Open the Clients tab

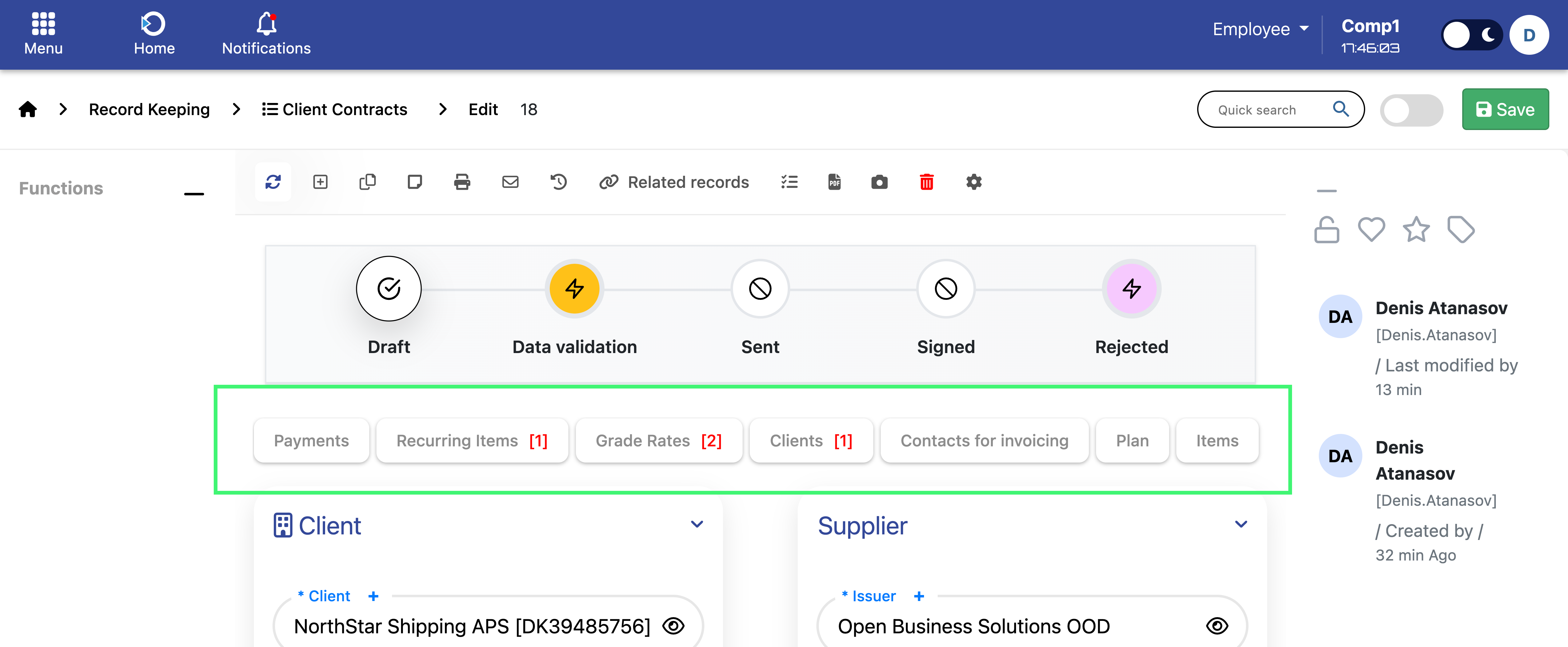click(x=811, y=441)
